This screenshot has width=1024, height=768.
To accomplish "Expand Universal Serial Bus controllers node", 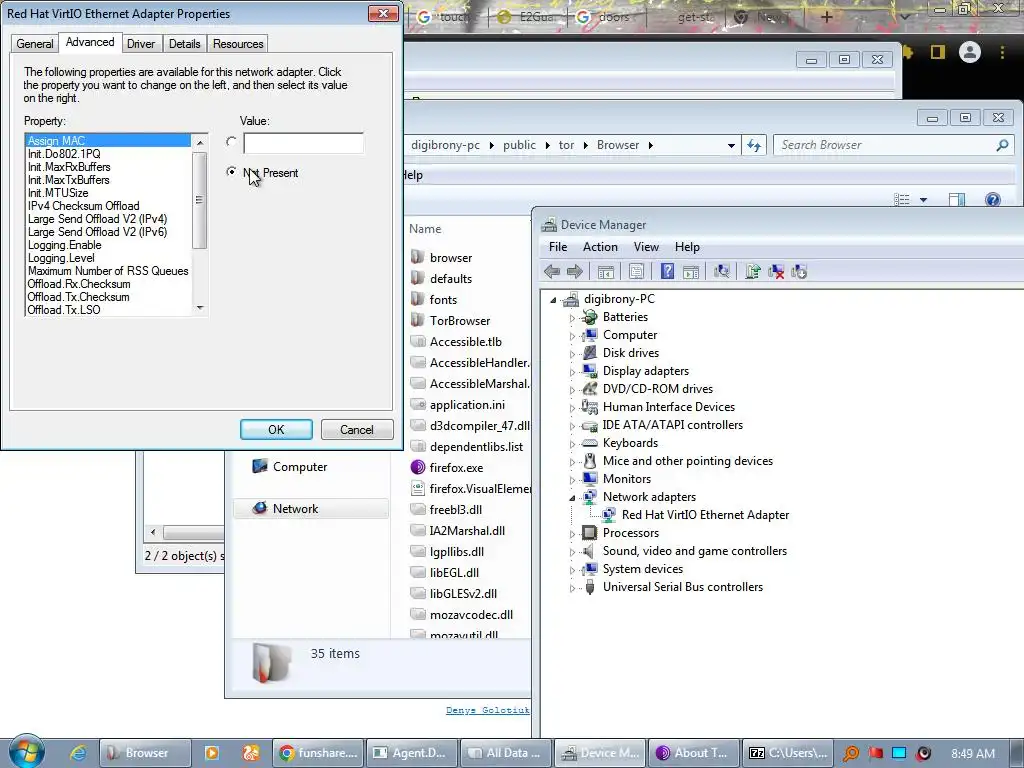I will [572, 588].
